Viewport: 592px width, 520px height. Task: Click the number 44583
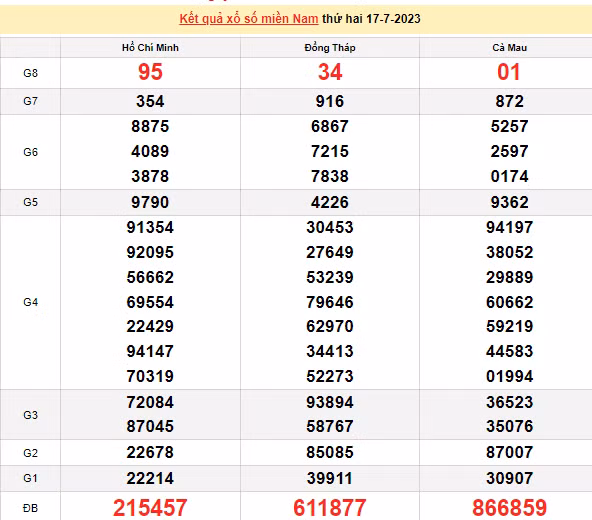tap(510, 351)
